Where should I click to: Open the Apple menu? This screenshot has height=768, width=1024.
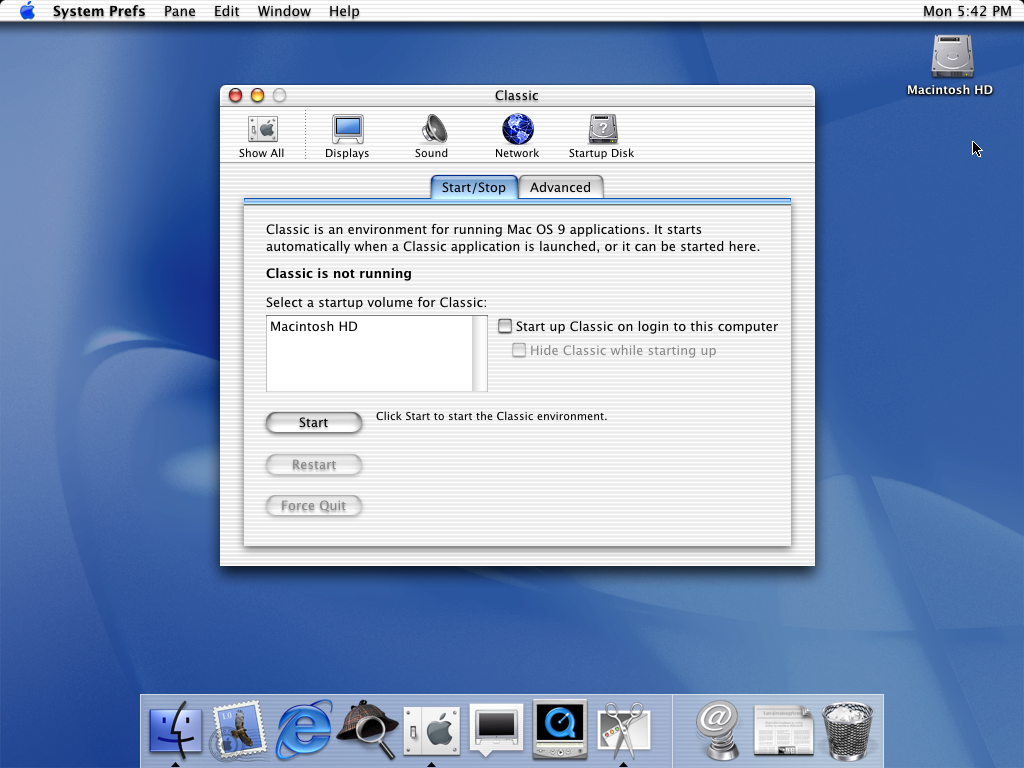pyautogui.click(x=27, y=11)
